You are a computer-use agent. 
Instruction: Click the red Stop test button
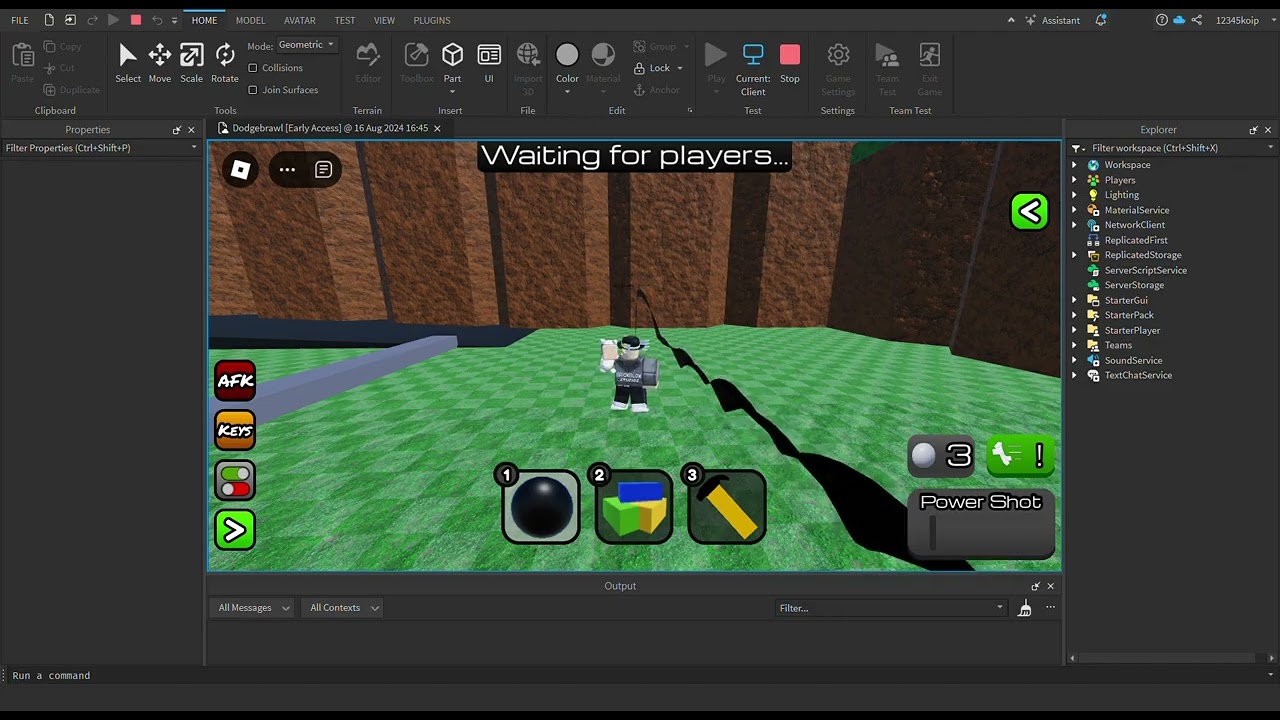pyautogui.click(x=790, y=63)
